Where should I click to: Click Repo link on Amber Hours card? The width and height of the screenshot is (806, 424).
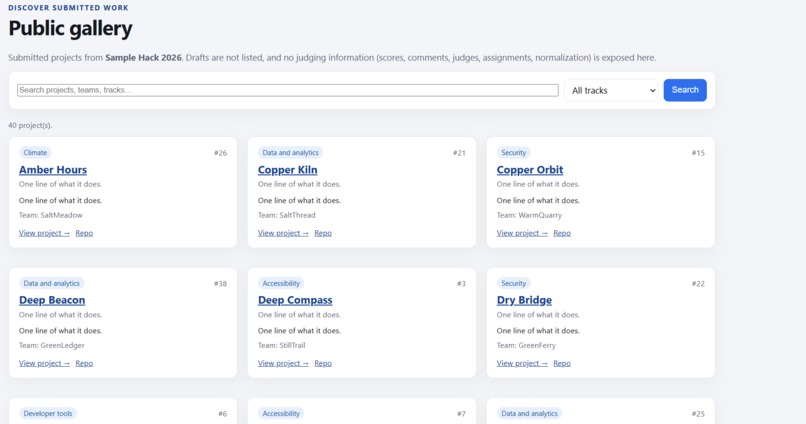[84, 233]
